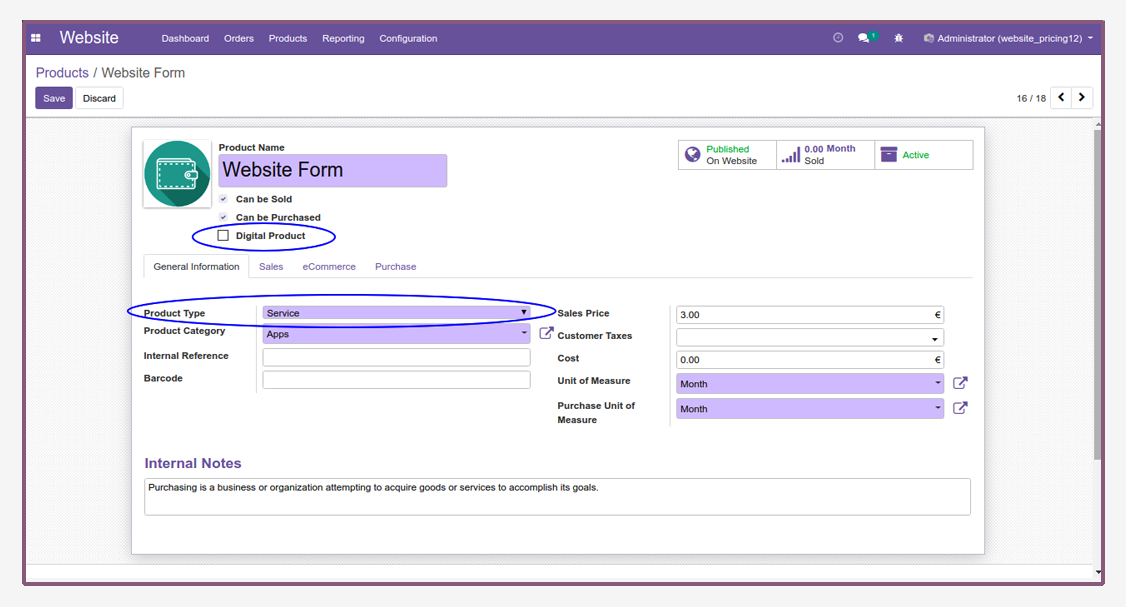The width and height of the screenshot is (1126, 607).
Task: Click the Barcode input field
Action: (396, 379)
